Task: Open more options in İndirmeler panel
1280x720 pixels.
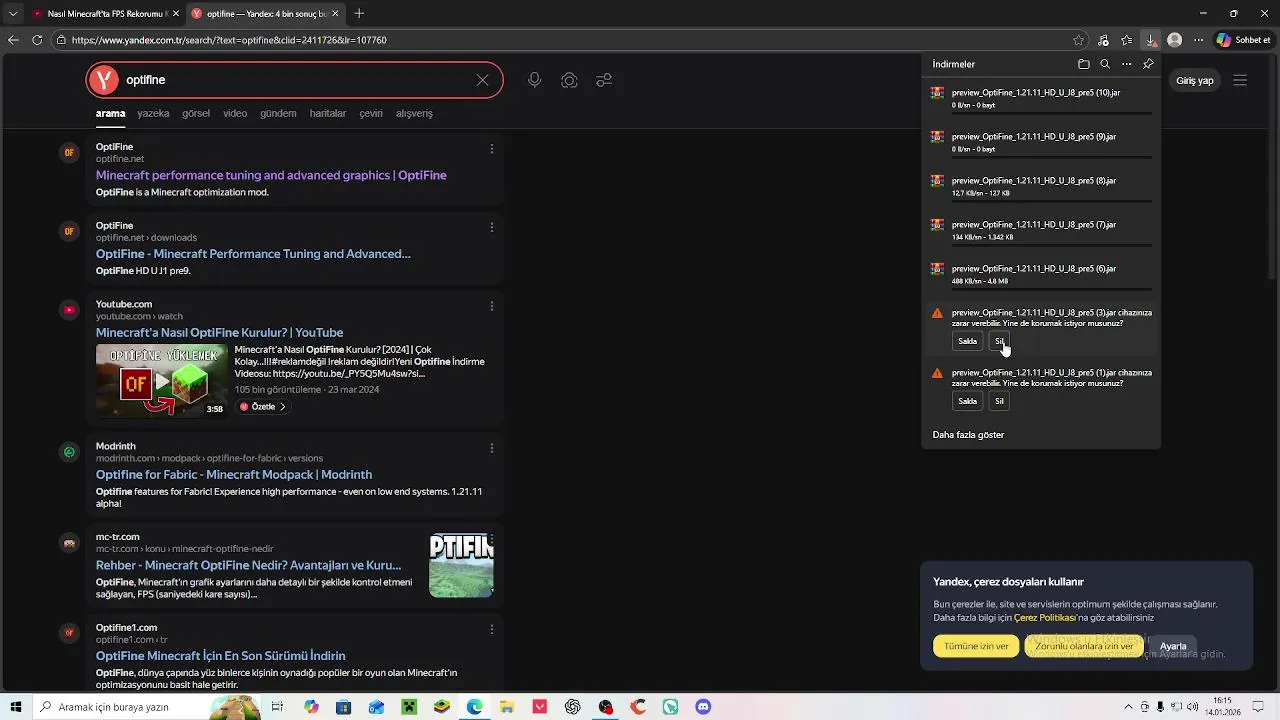Action: [x=1126, y=64]
